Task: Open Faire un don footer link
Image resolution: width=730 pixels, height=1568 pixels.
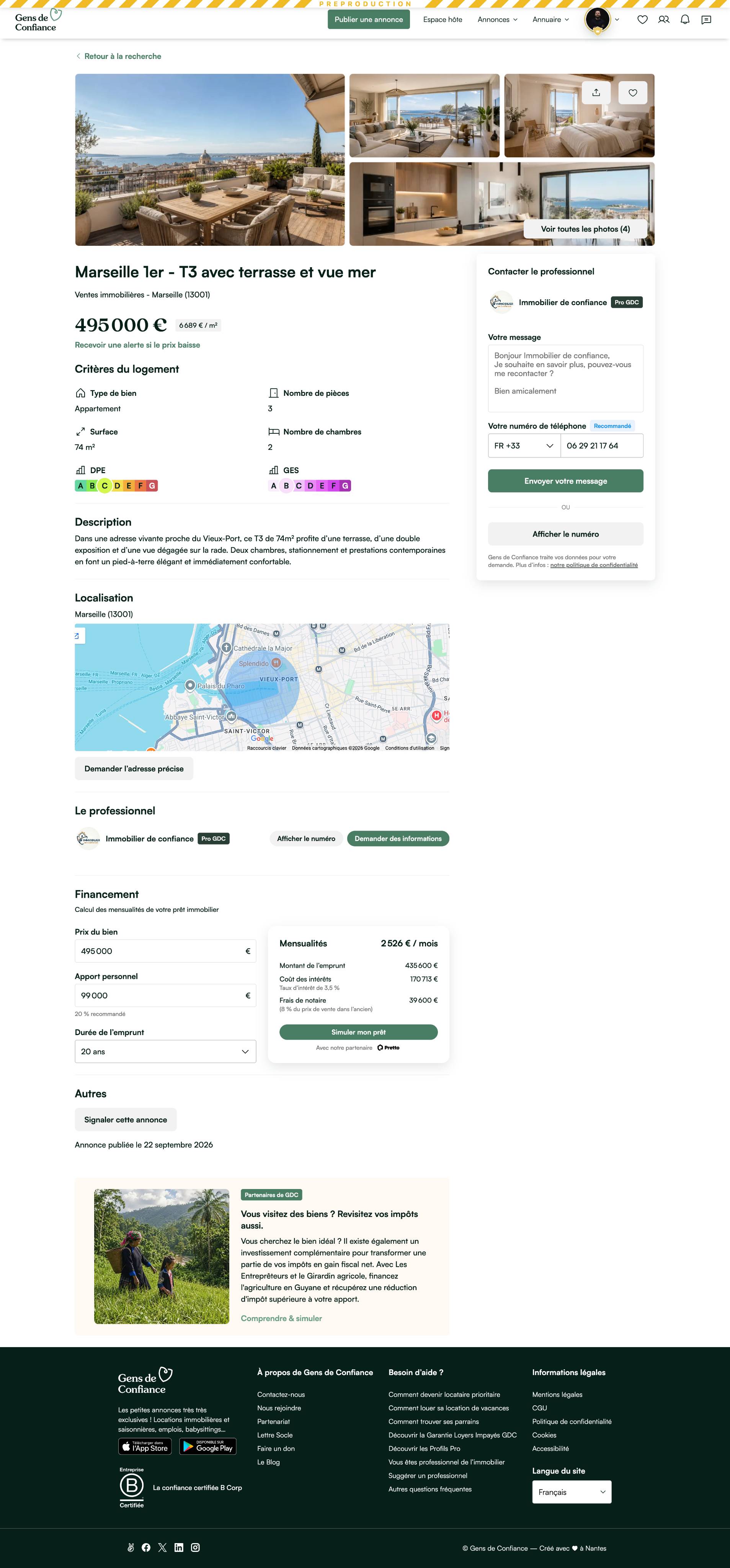Action: pyautogui.click(x=276, y=1449)
